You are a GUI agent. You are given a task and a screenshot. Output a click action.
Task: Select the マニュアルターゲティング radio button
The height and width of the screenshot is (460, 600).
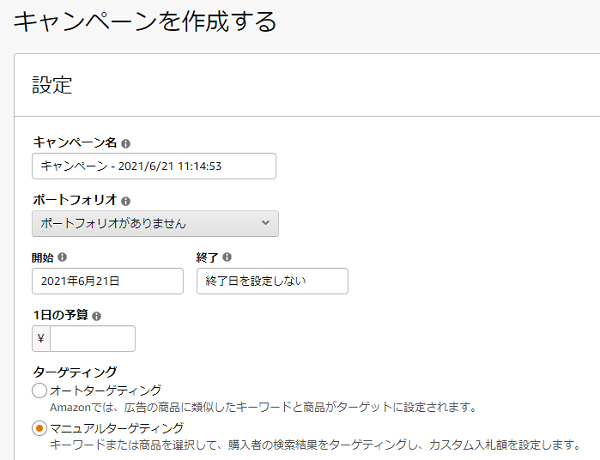pos(40,428)
